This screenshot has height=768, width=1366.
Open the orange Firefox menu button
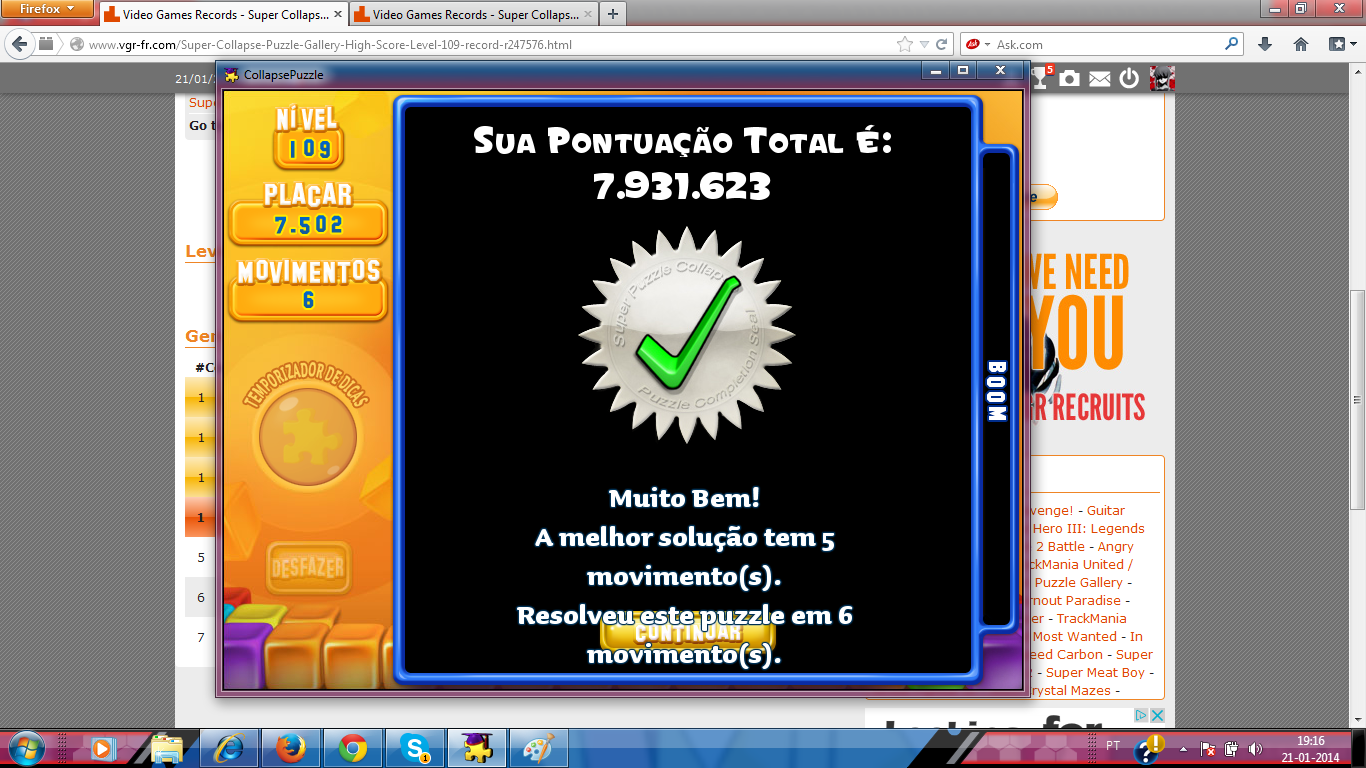(47, 9)
